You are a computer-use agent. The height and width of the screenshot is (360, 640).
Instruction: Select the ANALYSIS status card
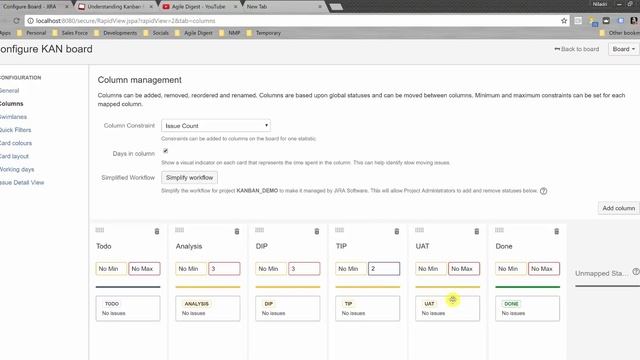point(208,309)
